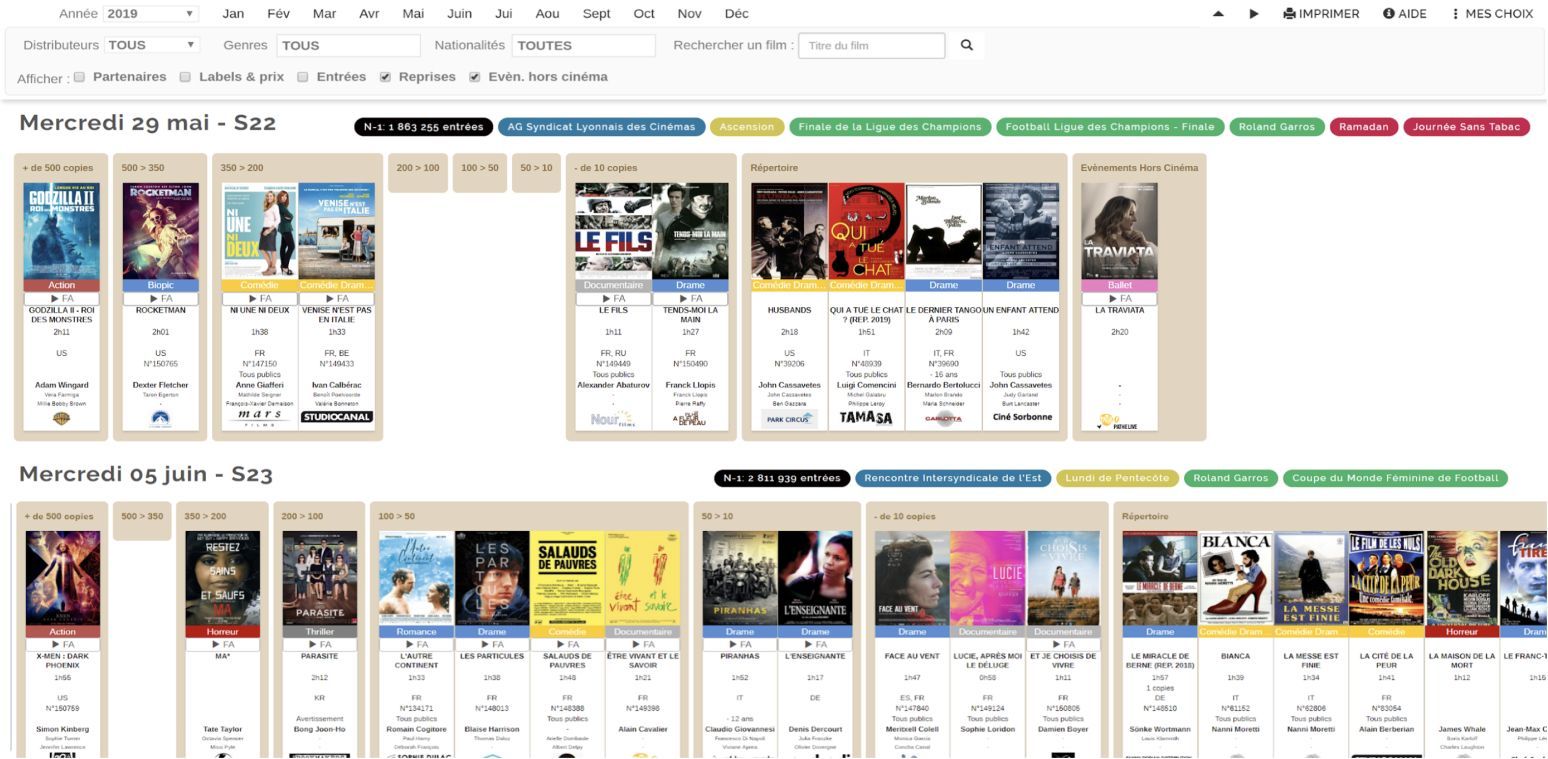Open the Godzilla II poster thumbnail
The height and width of the screenshot is (759, 1548).
tap(62, 231)
